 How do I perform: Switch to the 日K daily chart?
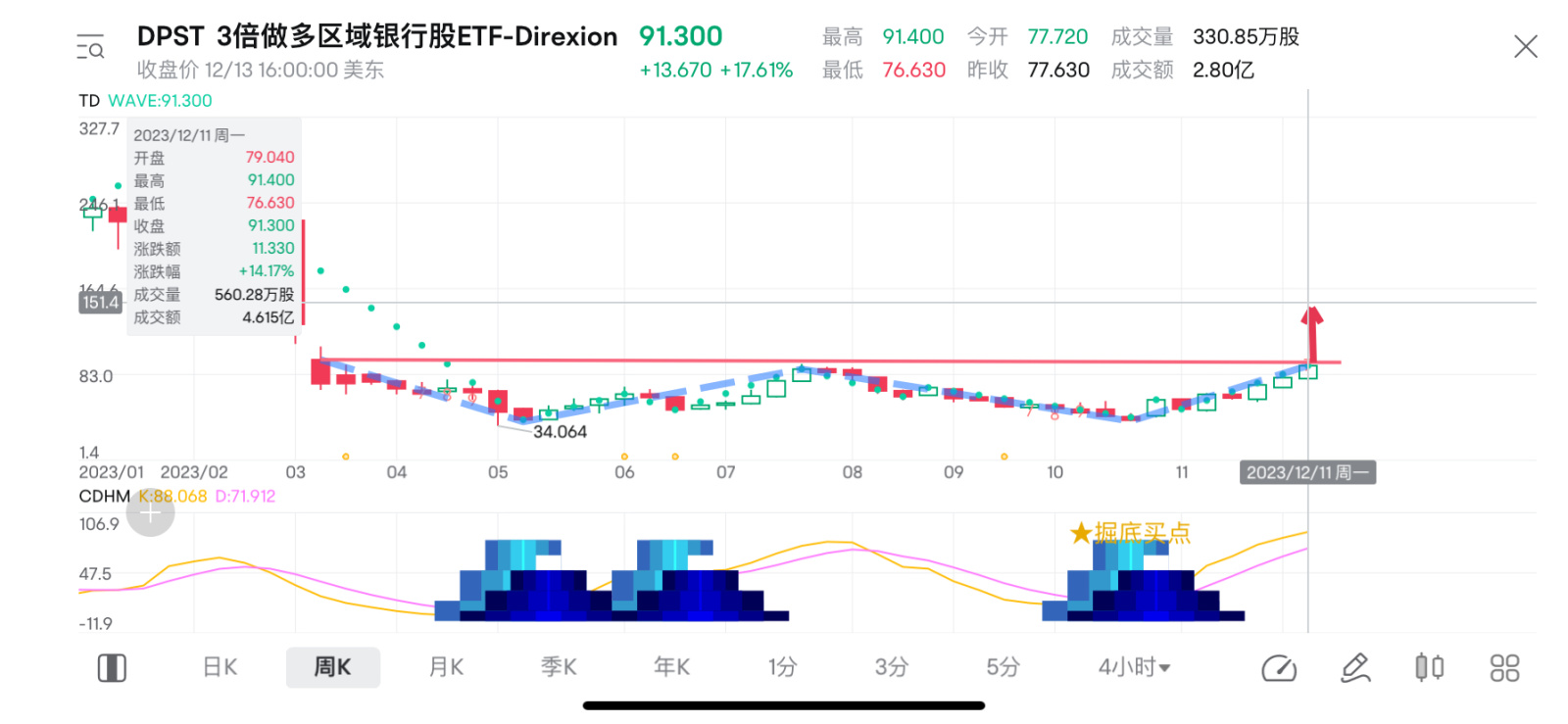tap(220, 667)
